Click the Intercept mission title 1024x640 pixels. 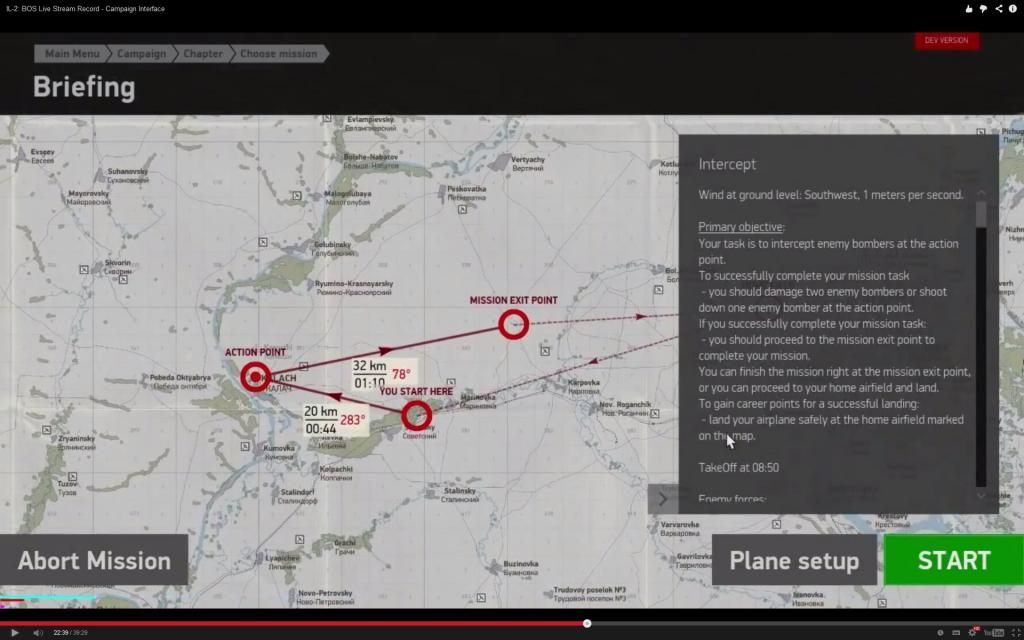(x=727, y=164)
